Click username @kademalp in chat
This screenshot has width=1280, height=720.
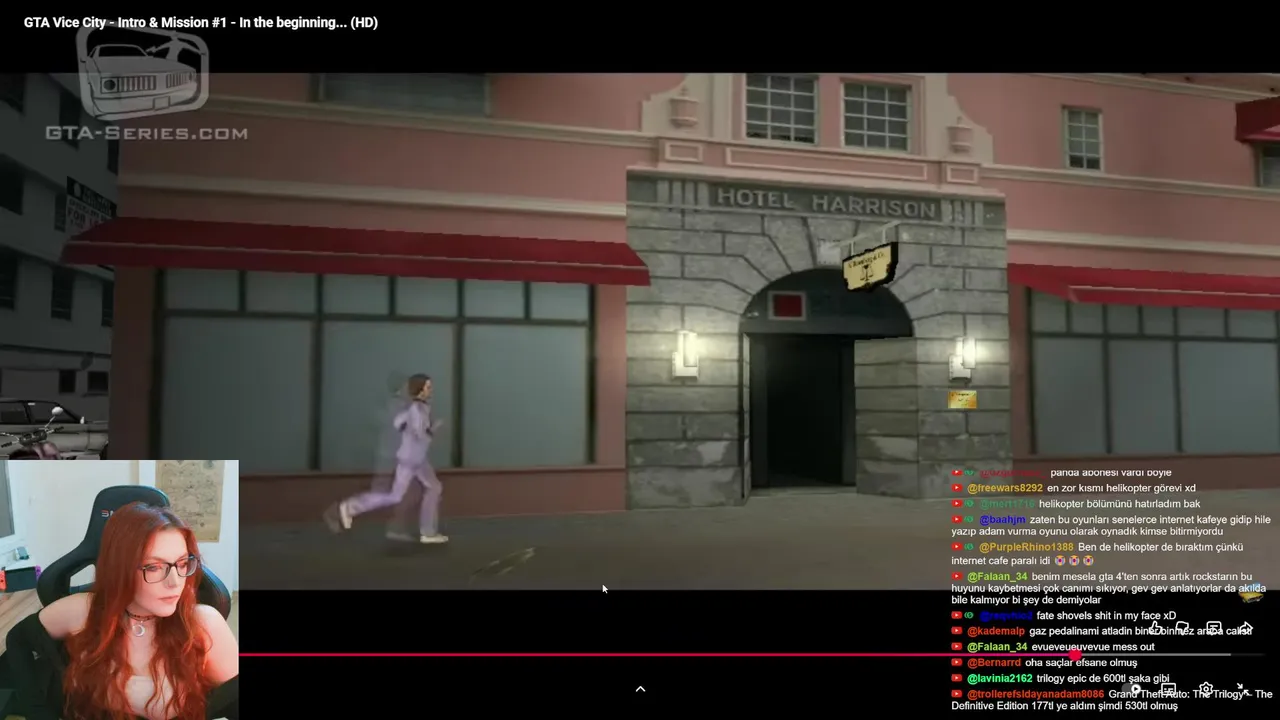coord(996,631)
